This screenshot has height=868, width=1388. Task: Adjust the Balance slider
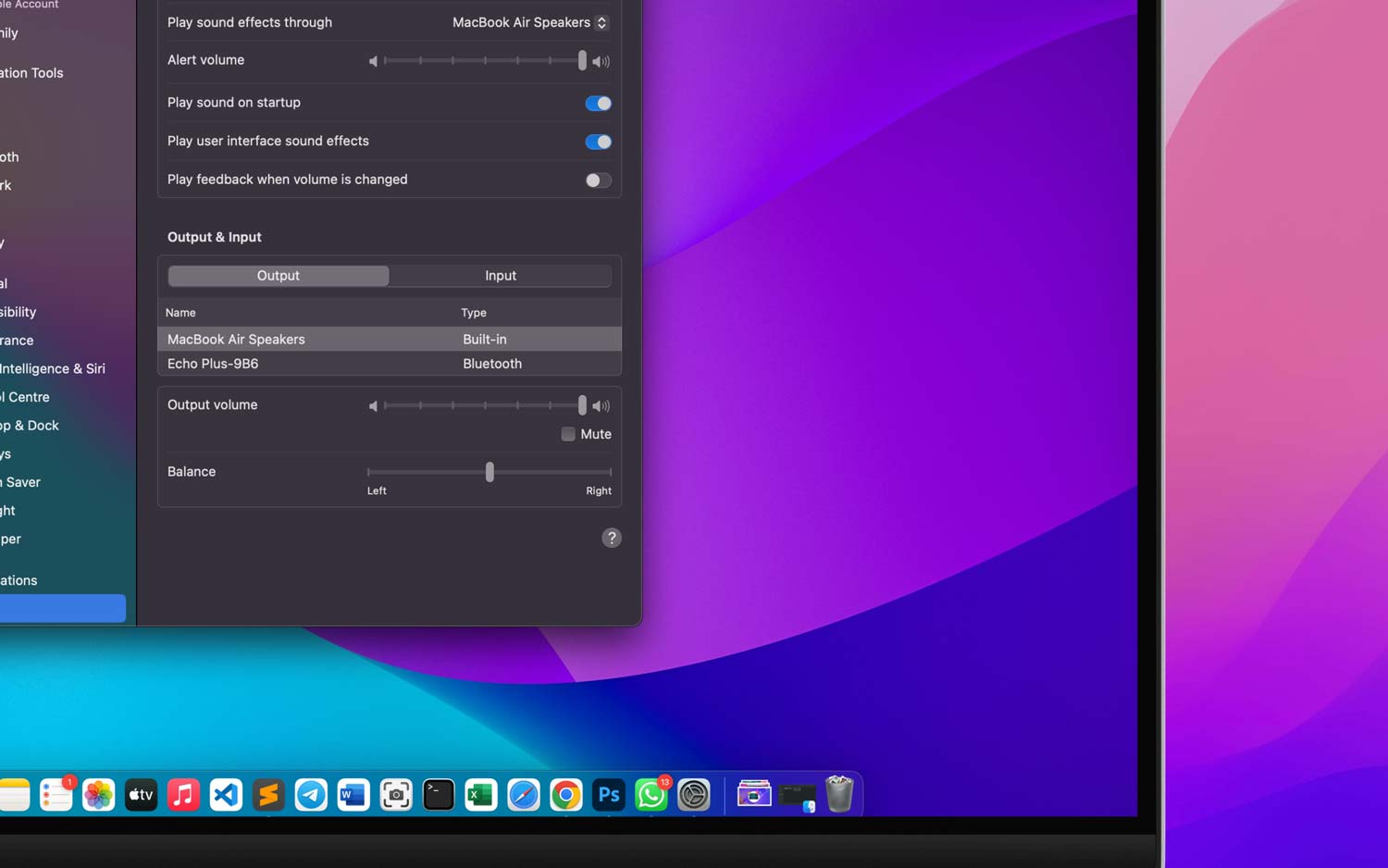pyautogui.click(x=490, y=472)
